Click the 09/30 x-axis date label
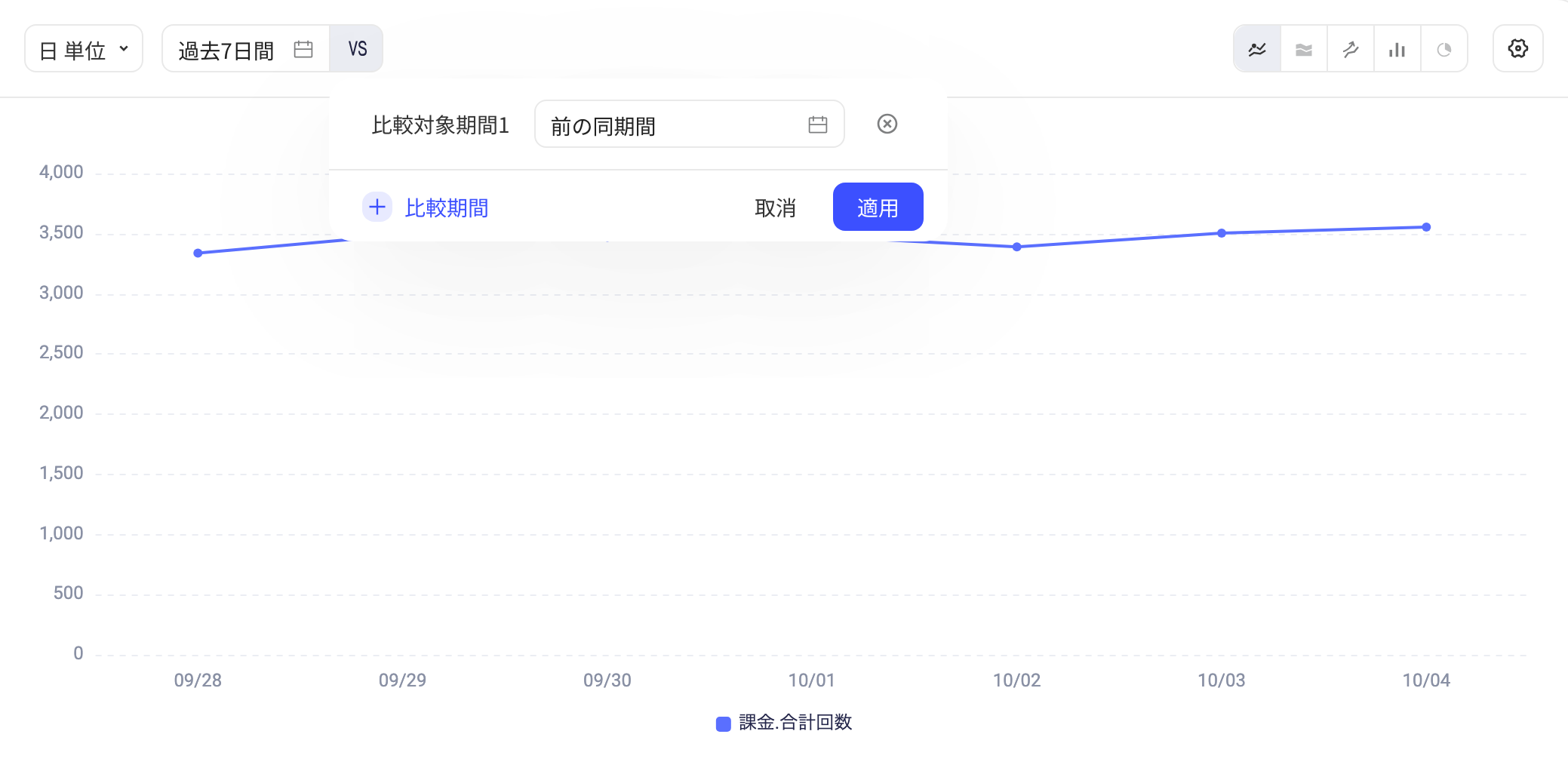1568x771 pixels. [x=607, y=680]
